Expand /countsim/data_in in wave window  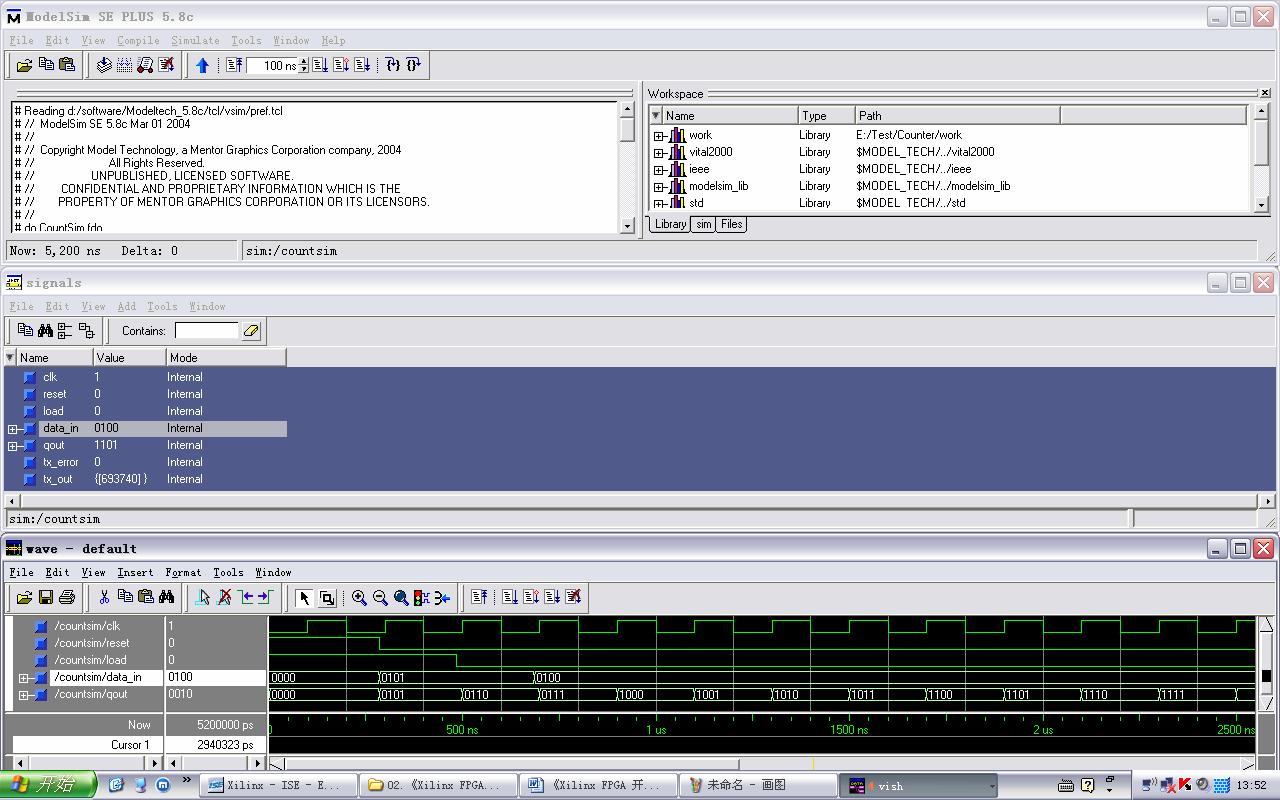pos(24,678)
